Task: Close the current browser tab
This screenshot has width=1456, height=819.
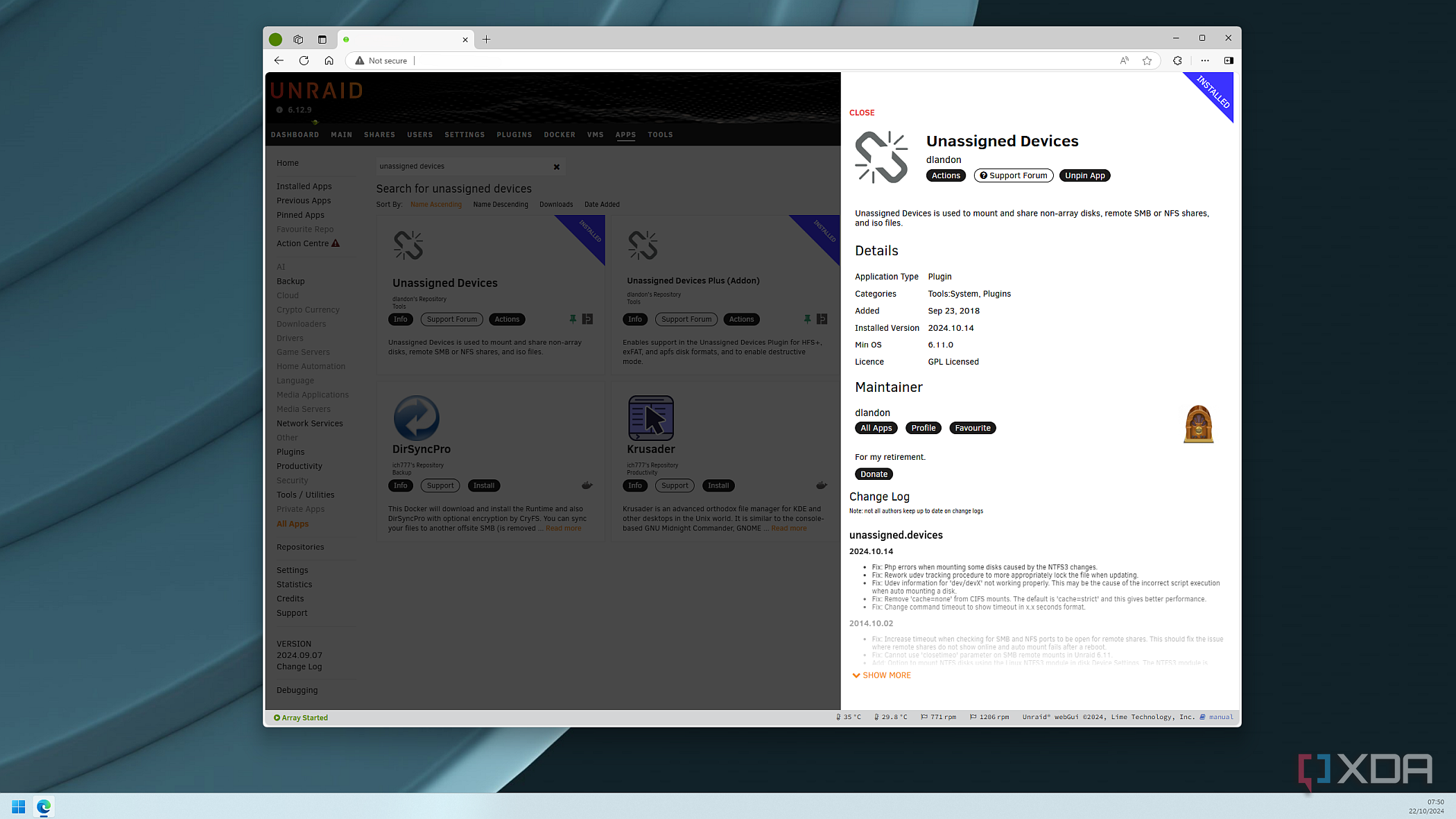Action: [x=465, y=40]
